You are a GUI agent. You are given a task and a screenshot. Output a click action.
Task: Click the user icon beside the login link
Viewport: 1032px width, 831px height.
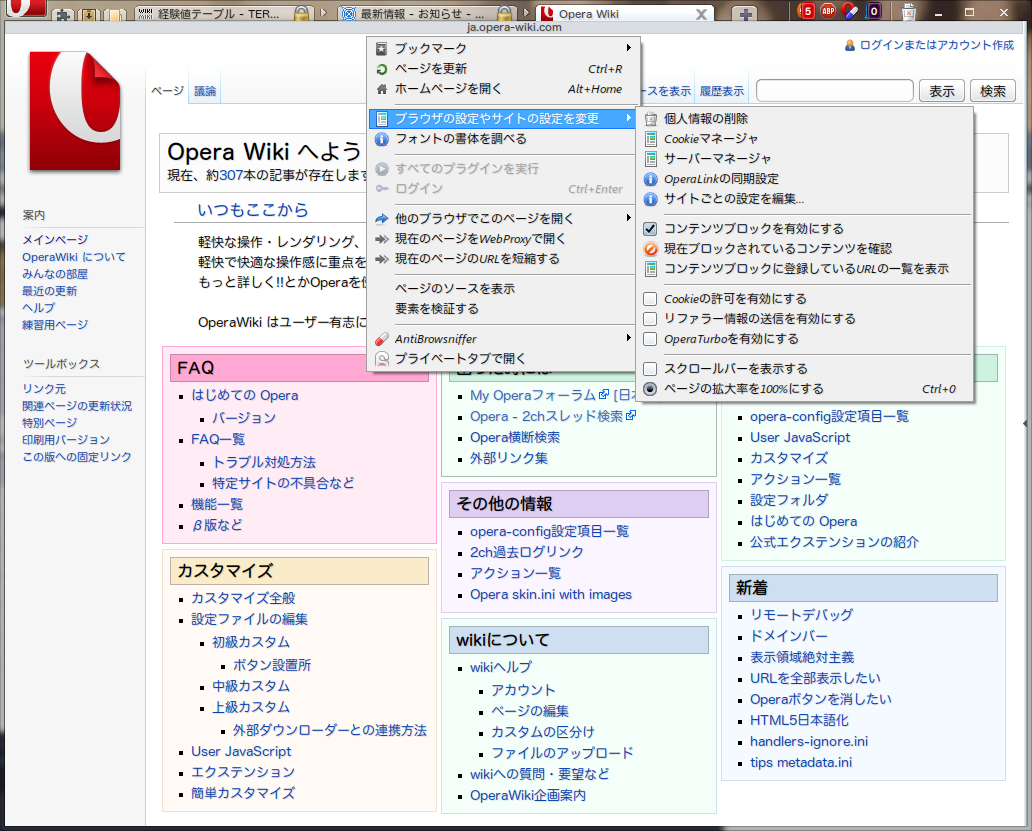(850, 45)
